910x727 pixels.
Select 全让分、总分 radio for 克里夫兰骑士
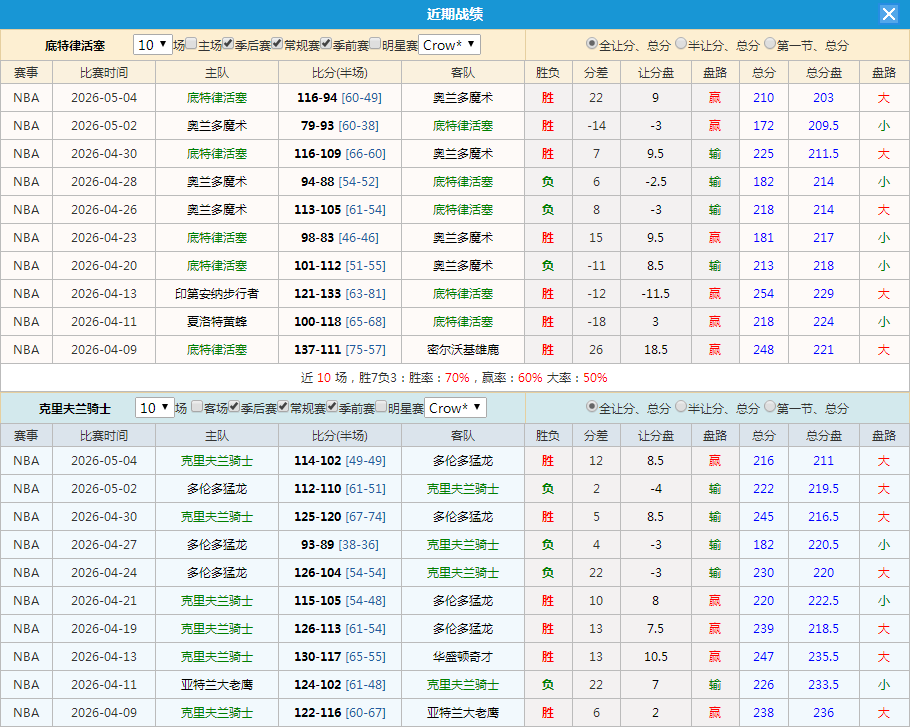pos(591,407)
